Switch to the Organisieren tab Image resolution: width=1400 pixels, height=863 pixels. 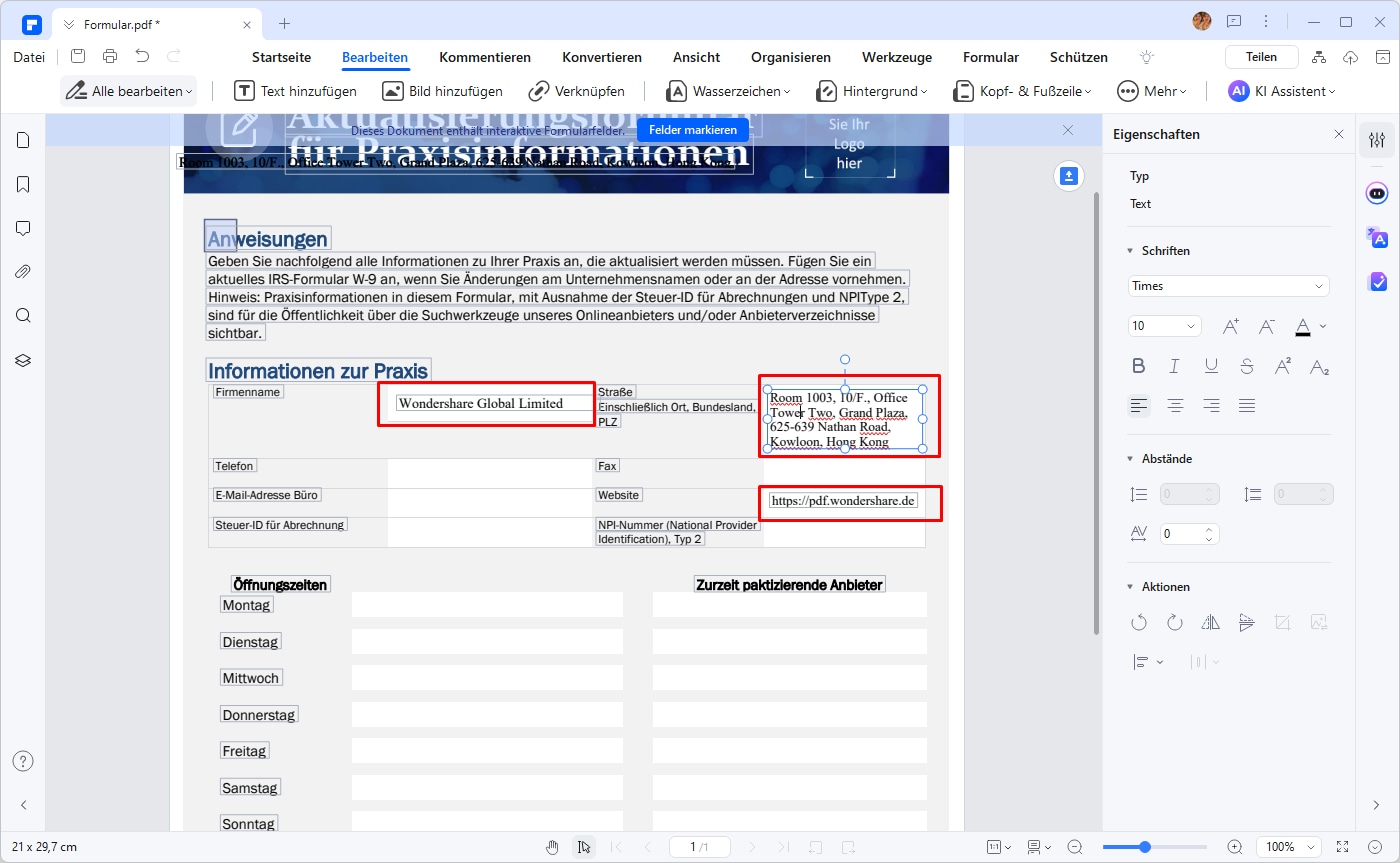click(x=791, y=57)
